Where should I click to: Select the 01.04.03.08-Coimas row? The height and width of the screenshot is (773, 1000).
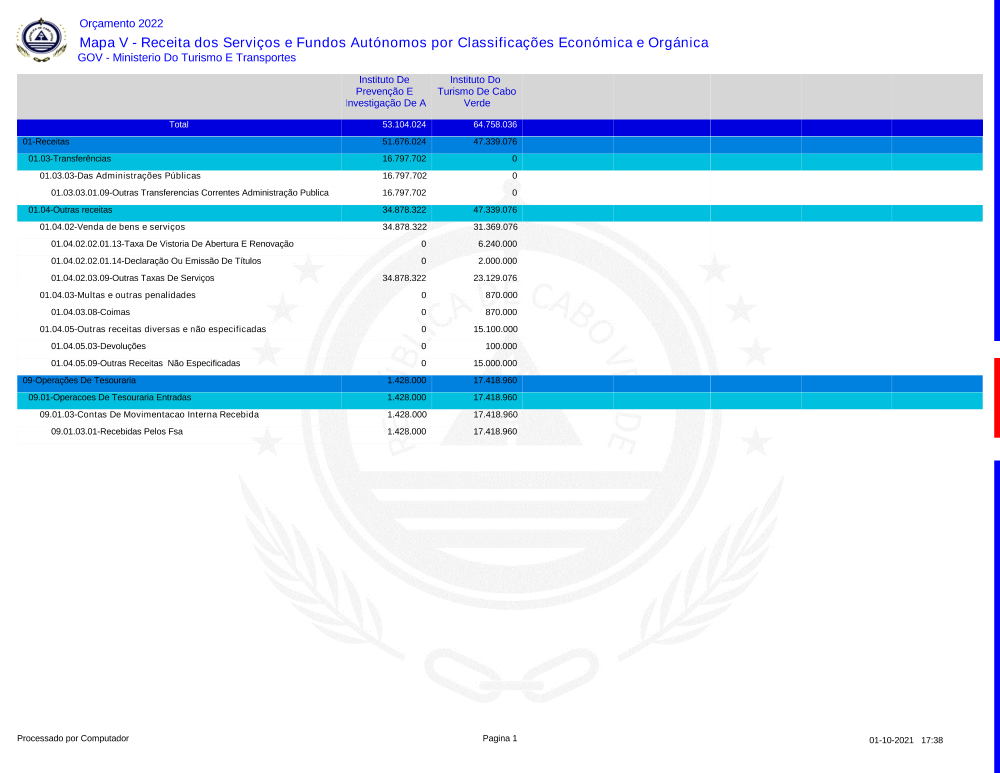click(x=90, y=312)
